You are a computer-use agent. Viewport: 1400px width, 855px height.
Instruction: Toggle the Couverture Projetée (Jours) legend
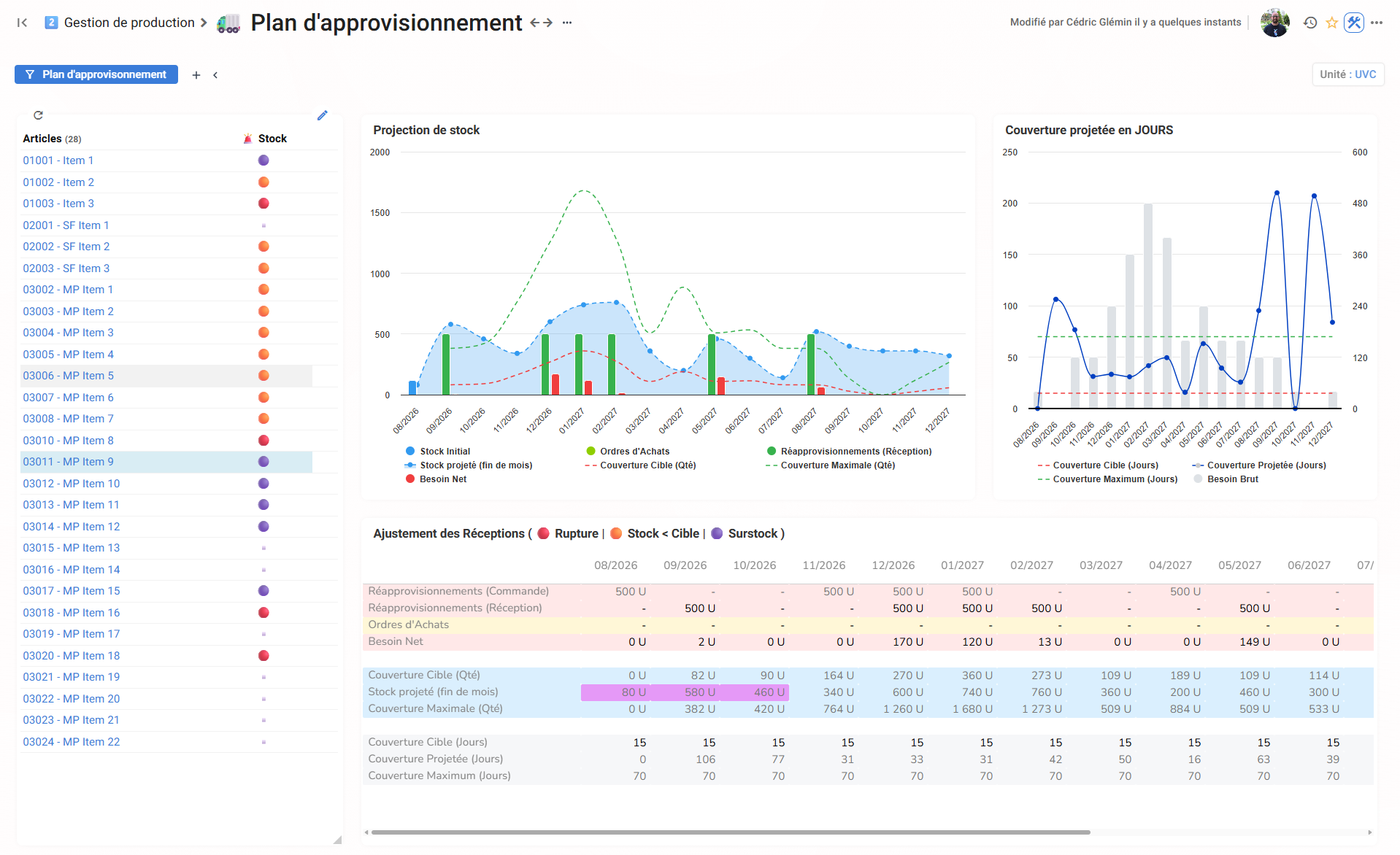coord(1259,465)
